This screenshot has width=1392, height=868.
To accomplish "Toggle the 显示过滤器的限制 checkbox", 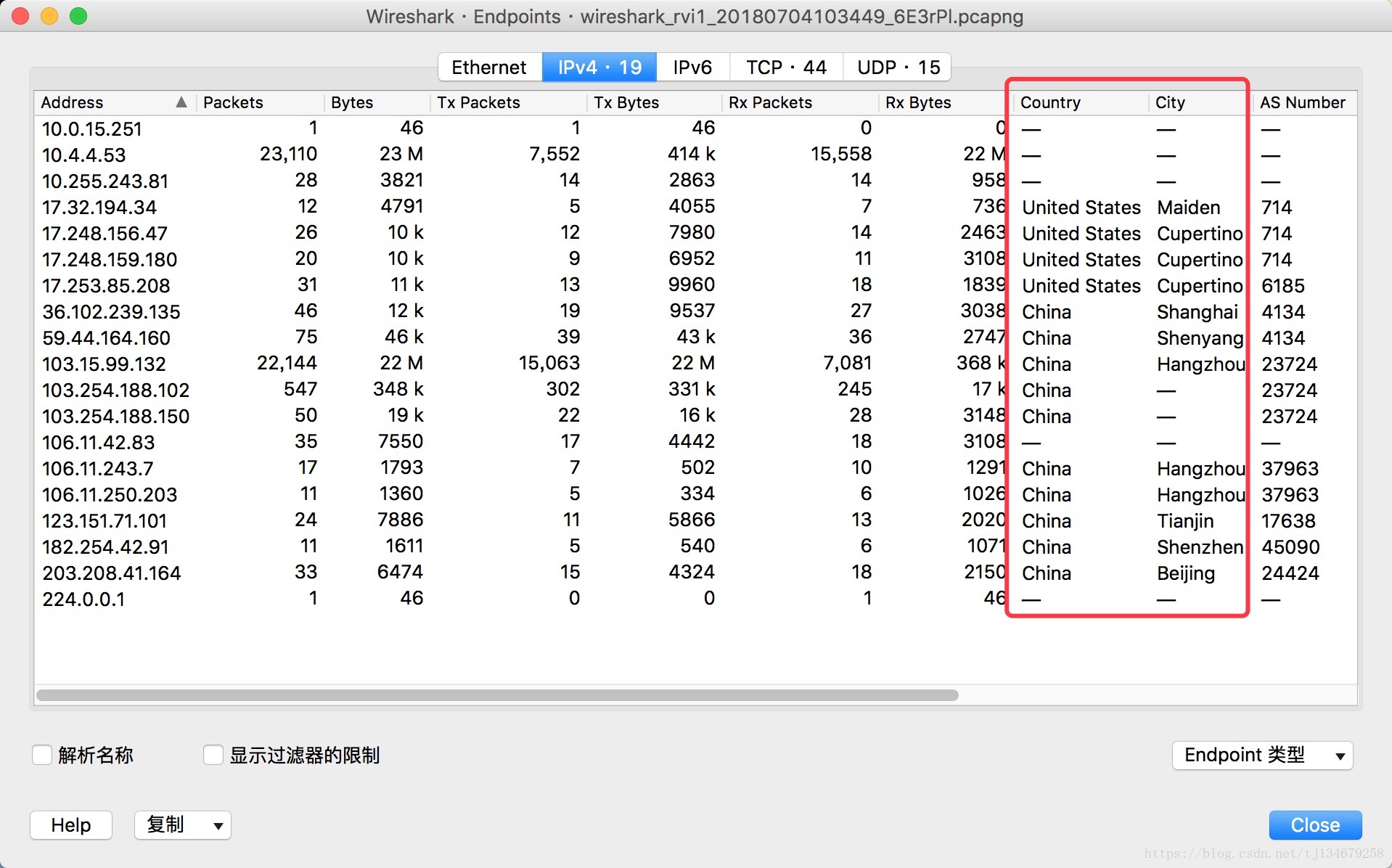I will (213, 755).
